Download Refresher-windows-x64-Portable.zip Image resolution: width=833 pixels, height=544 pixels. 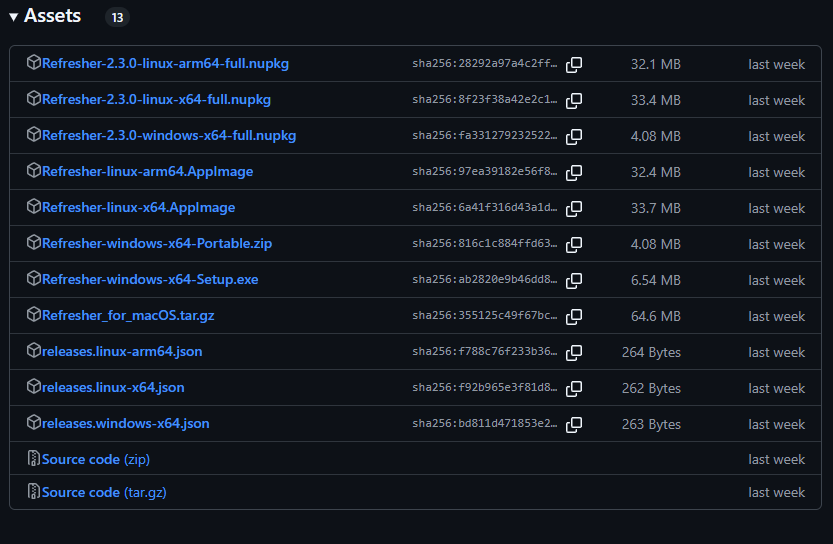pyautogui.click(x=157, y=244)
